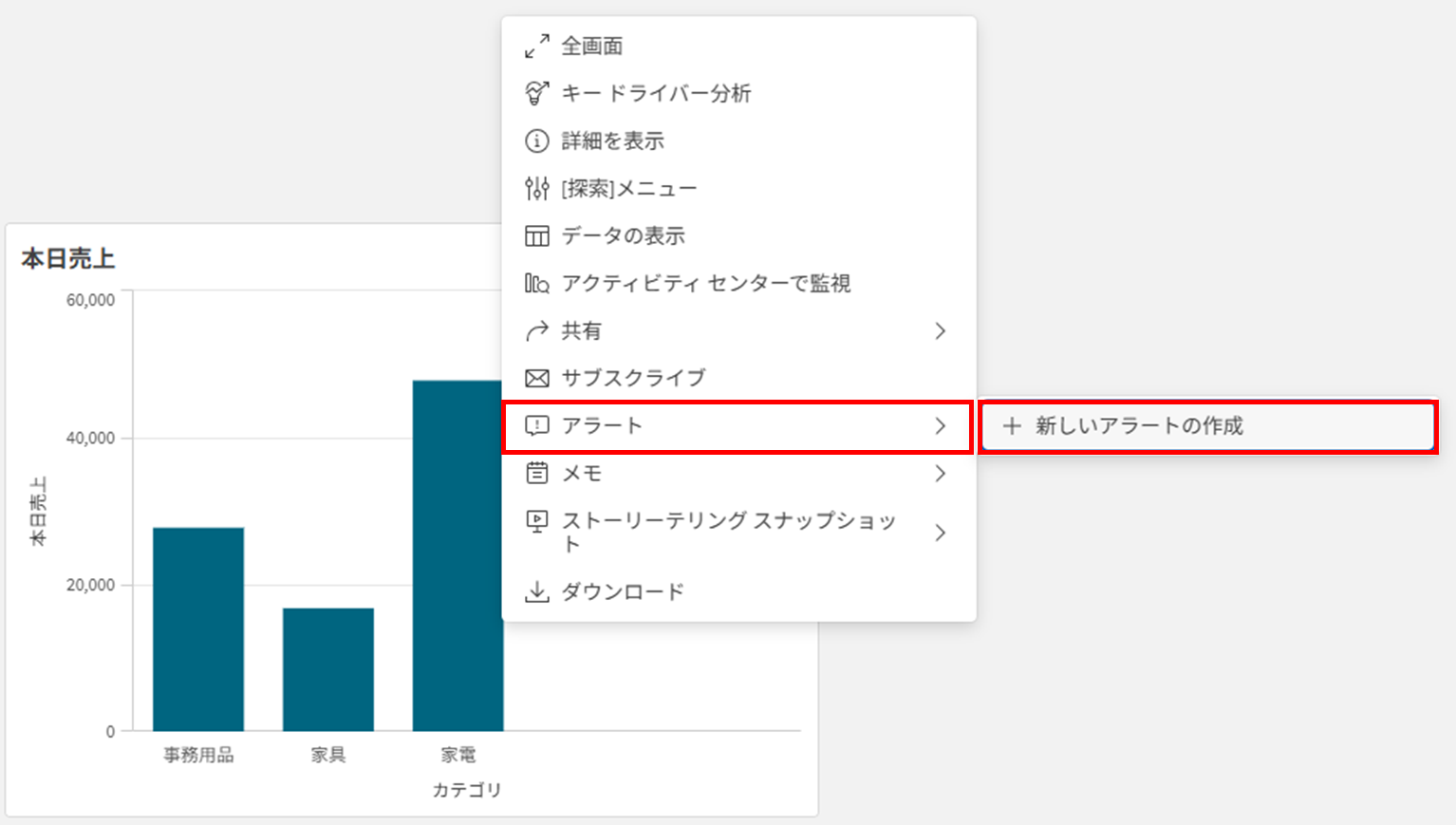The width and height of the screenshot is (1456, 825).
Task: Click the download arrow icon
Action: click(537, 591)
